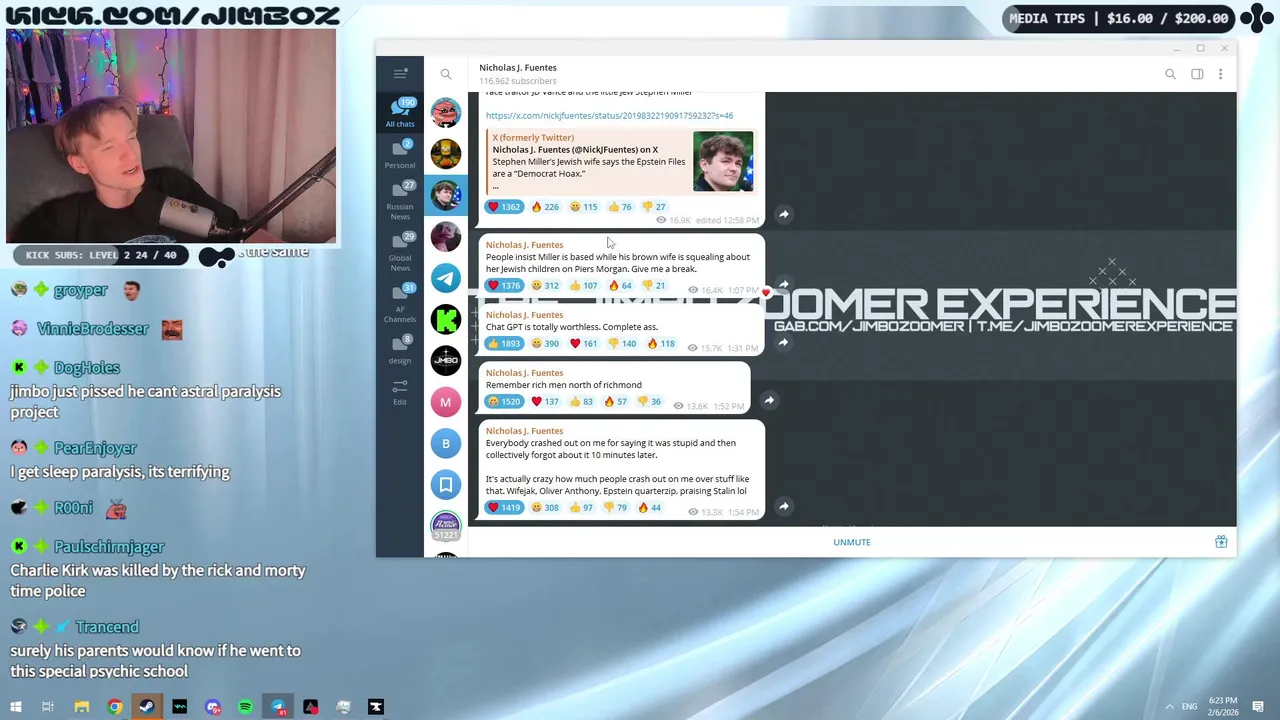Viewport: 1280px width, 720px height.
Task: Toggle the channel info side panel icon
Action: click(1197, 74)
